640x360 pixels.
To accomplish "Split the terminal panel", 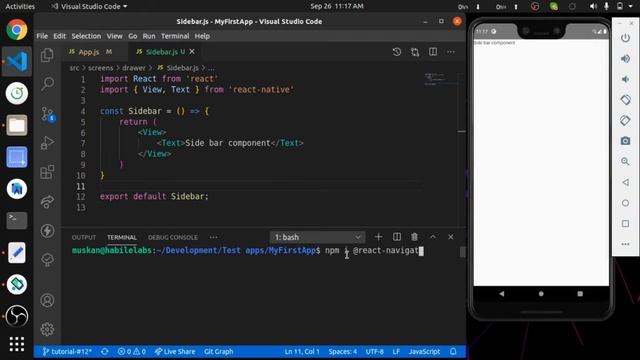I will (397, 237).
